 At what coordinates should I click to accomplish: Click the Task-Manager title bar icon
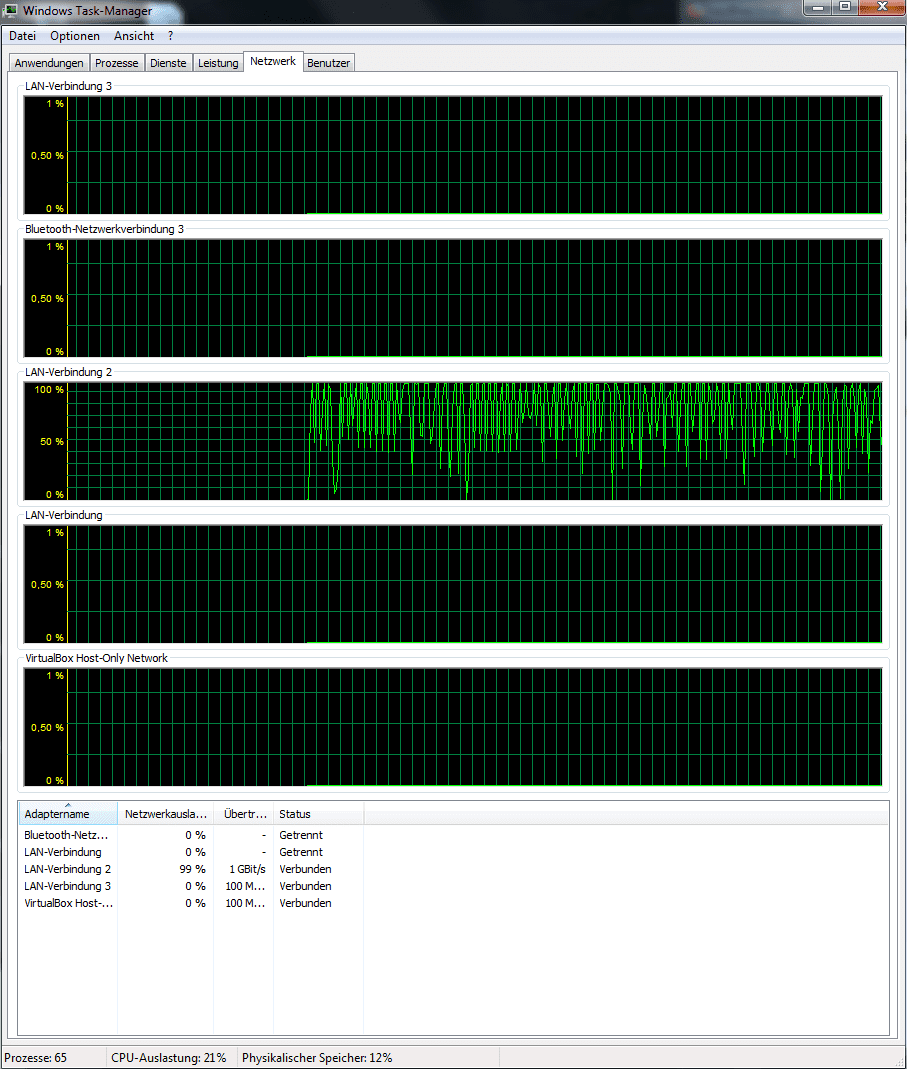pyautogui.click(x=11, y=10)
